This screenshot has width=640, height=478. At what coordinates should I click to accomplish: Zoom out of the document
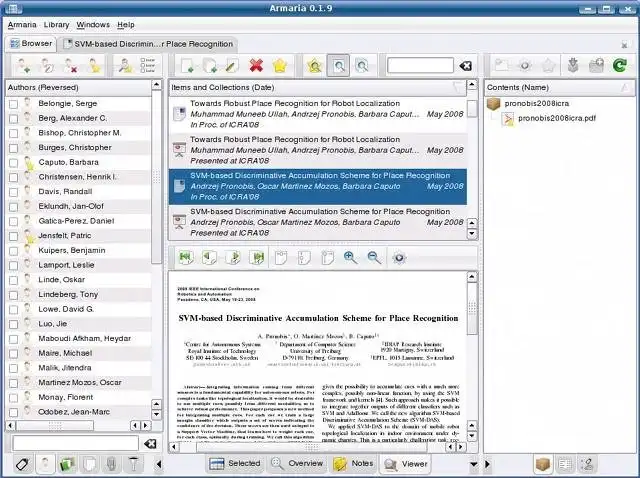point(374,257)
